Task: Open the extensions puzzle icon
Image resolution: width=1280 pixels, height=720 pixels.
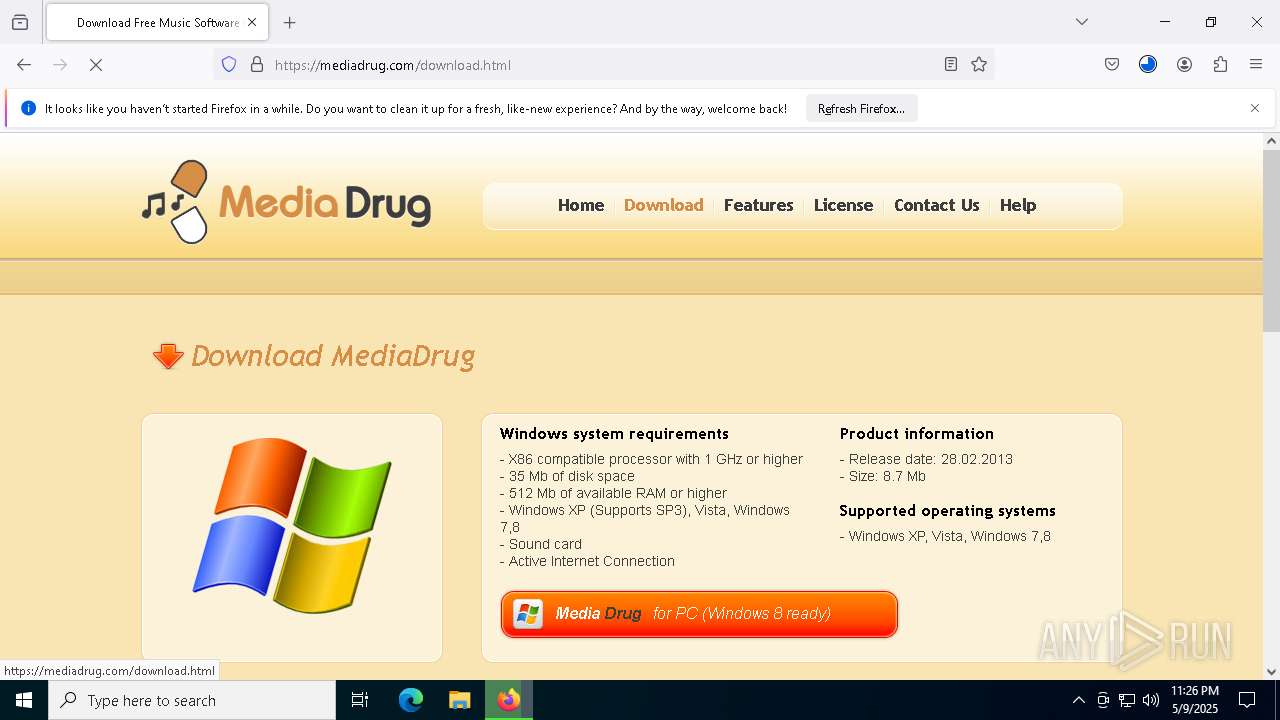Action: click(1220, 64)
